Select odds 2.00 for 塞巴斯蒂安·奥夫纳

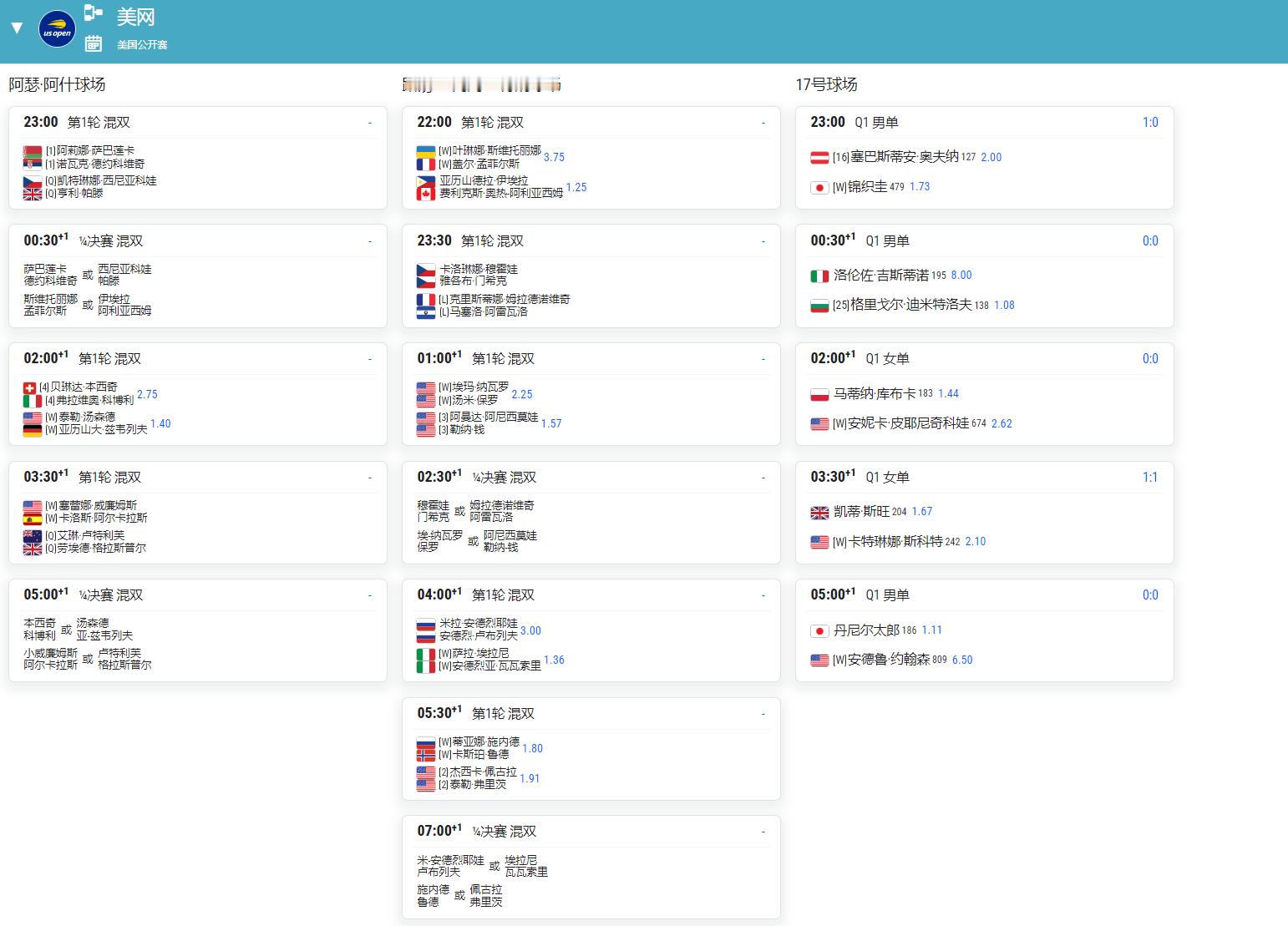[x=991, y=157]
